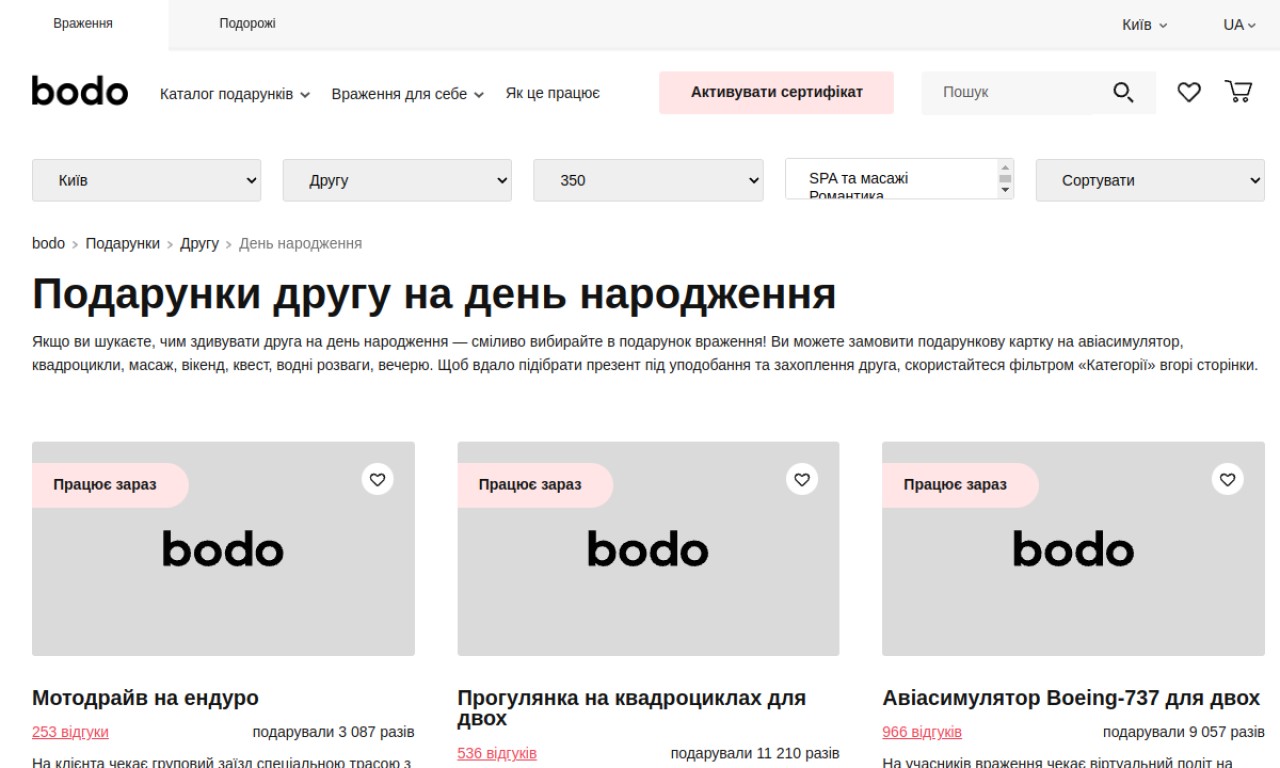Viewport: 1280px width, 768px height.
Task: Open the Київ city selector in the top bar
Action: tap(1144, 25)
